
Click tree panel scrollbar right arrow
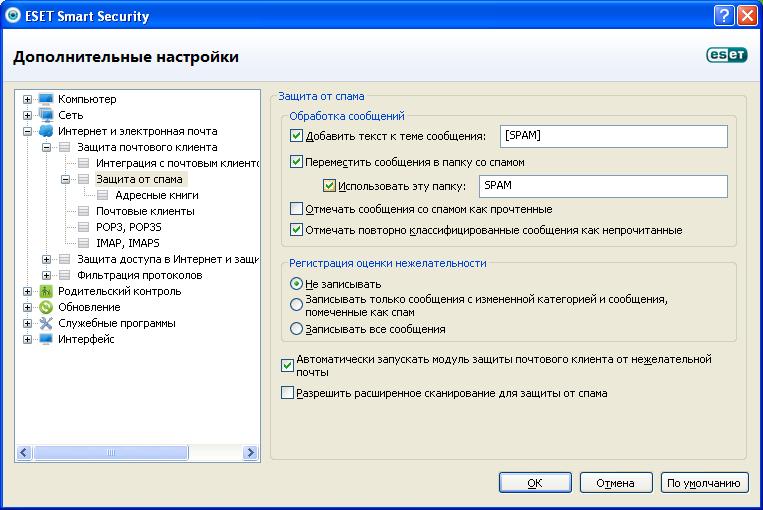coord(250,453)
